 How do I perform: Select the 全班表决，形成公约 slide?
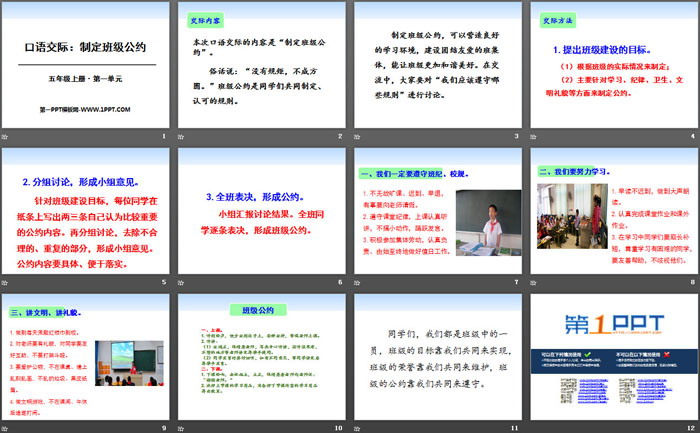[260, 211]
